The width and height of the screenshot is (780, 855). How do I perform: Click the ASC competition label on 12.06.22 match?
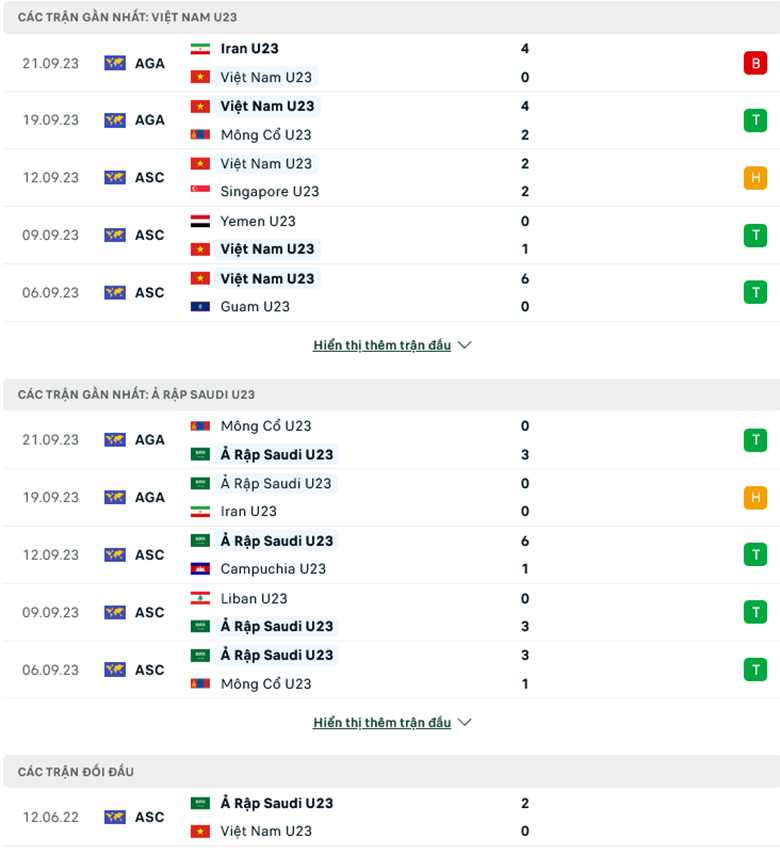[x=150, y=817]
